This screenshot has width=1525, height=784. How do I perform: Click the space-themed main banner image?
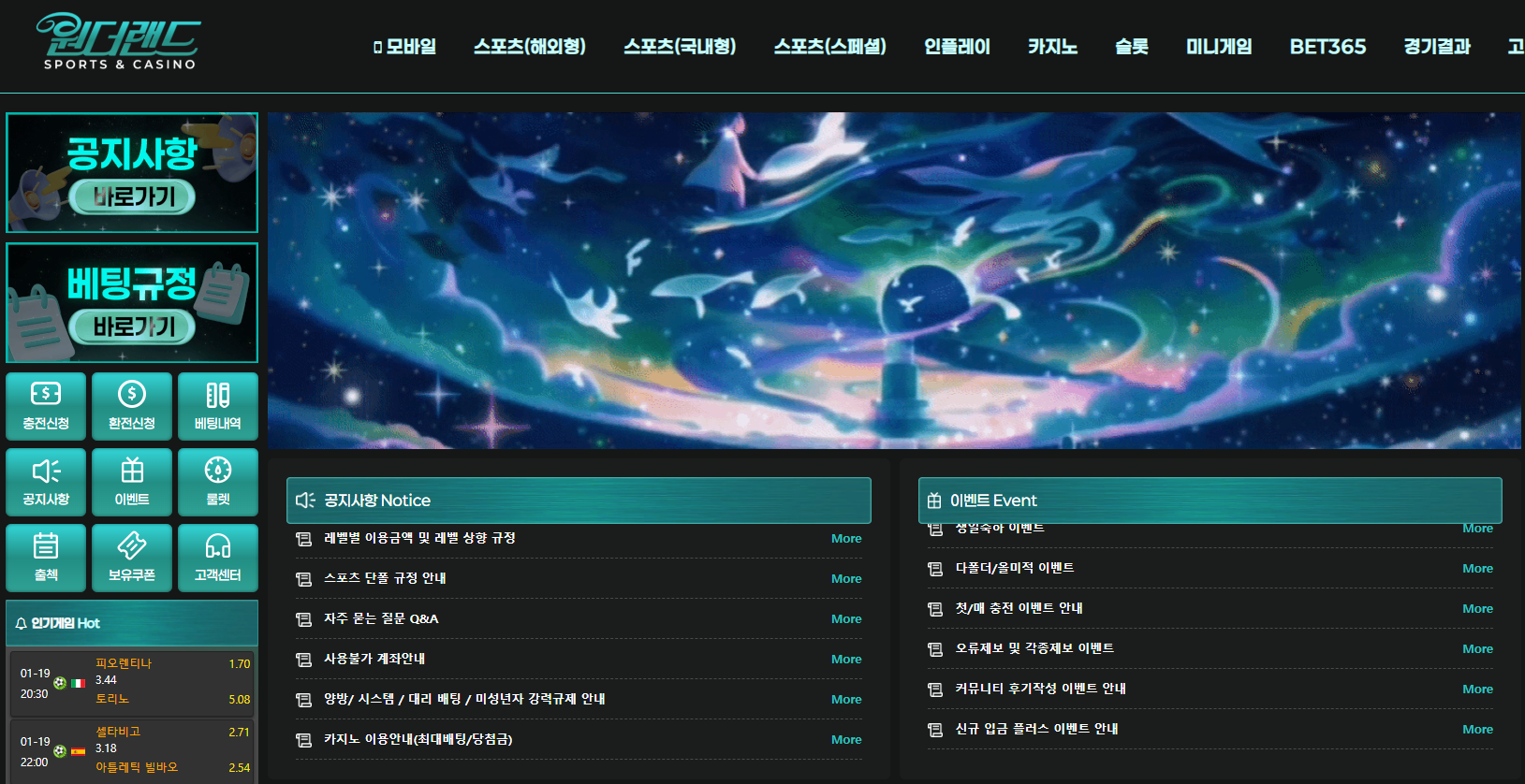click(894, 281)
